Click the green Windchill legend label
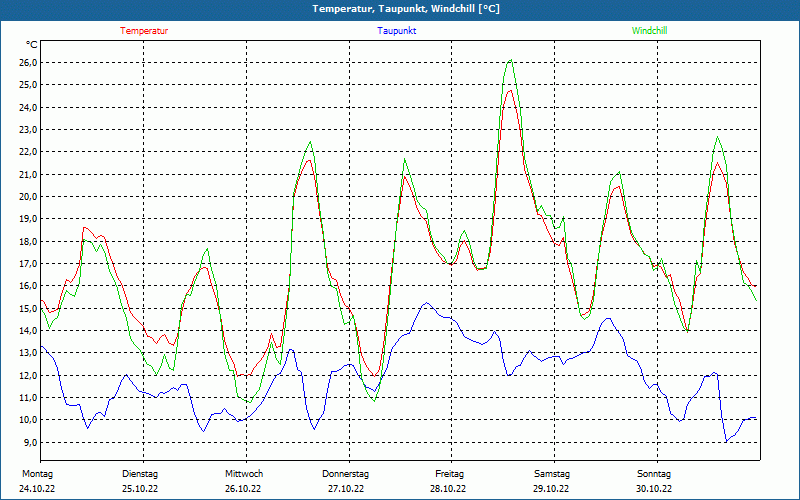 (649, 31)
